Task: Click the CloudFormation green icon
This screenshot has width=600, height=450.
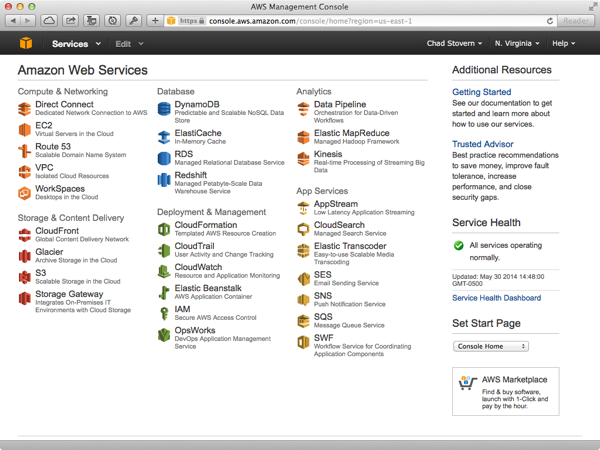Action: coord(164,229)
